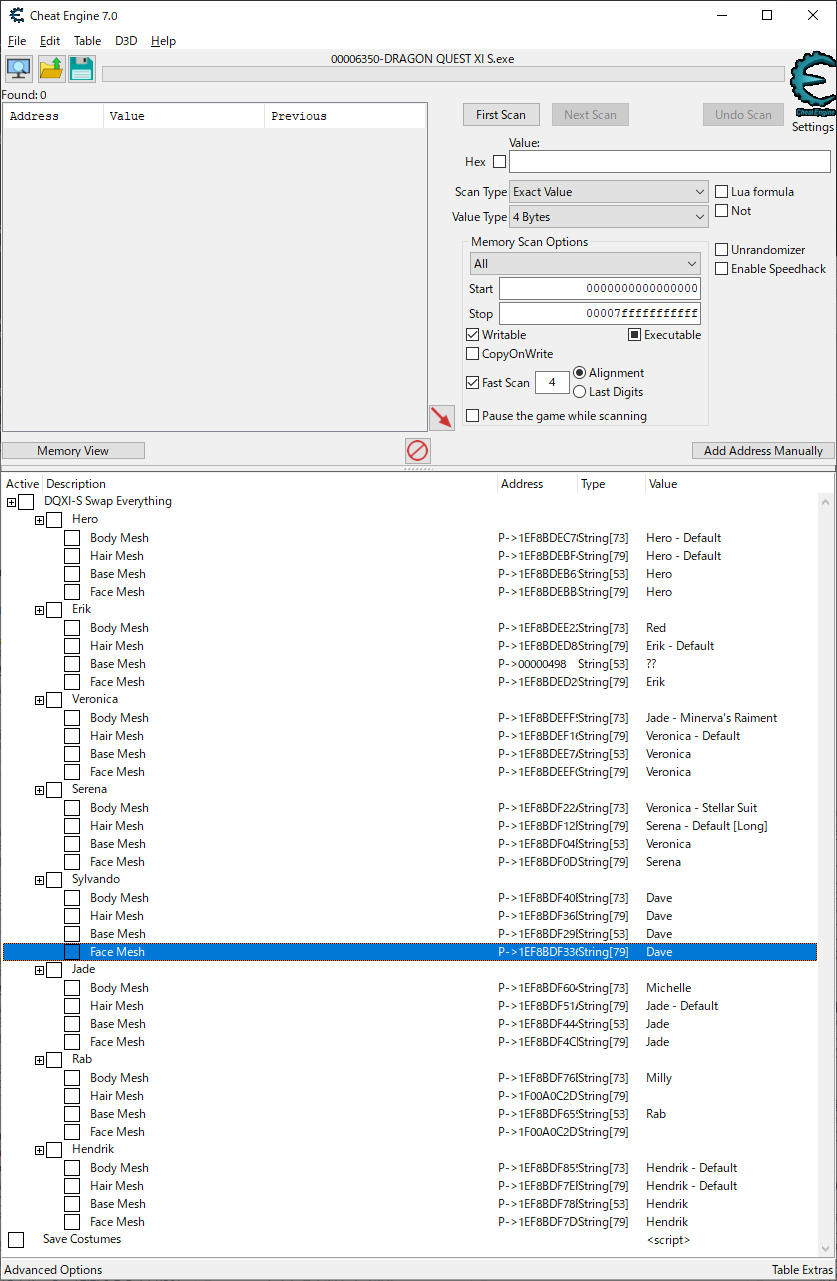Image resolution: width=837 pixels, height=1281 pixels.
Task: Open Memory View
Action: pyautogui.click(x=73, y=451)
